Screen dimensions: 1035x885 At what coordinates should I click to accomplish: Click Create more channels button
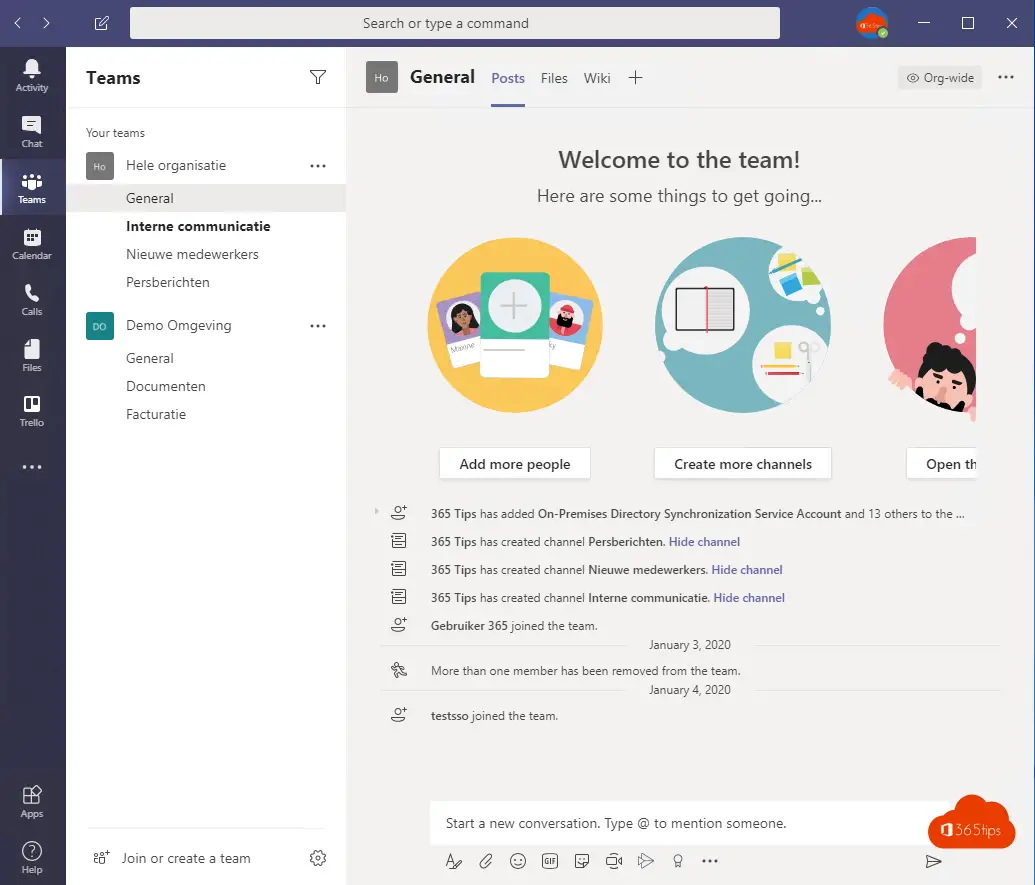pos(743,464)
